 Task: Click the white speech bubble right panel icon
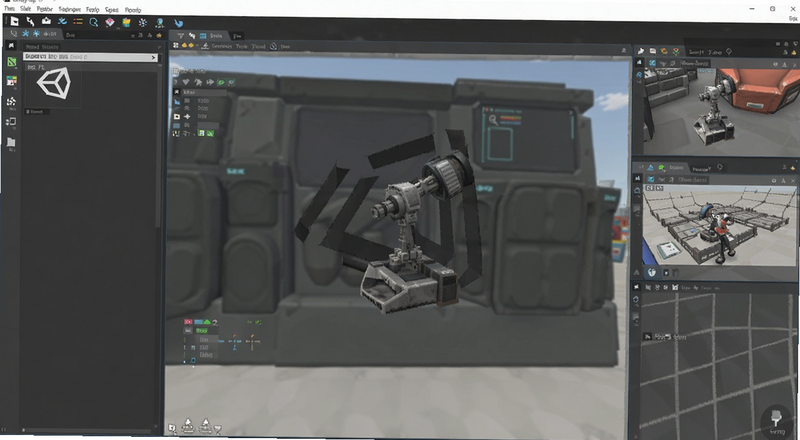(653, 51)
